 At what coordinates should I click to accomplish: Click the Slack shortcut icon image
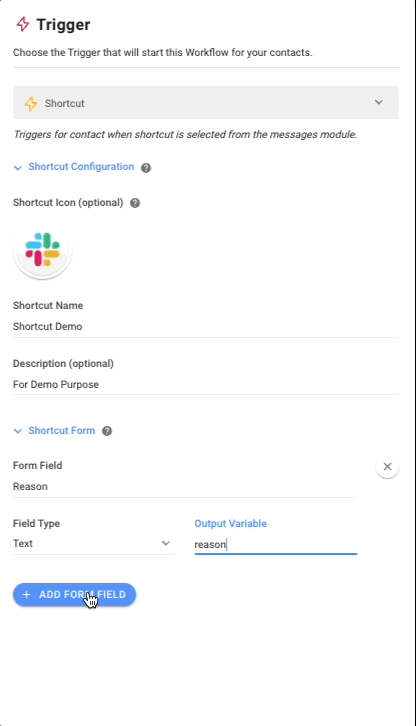[x=42, y=250]
